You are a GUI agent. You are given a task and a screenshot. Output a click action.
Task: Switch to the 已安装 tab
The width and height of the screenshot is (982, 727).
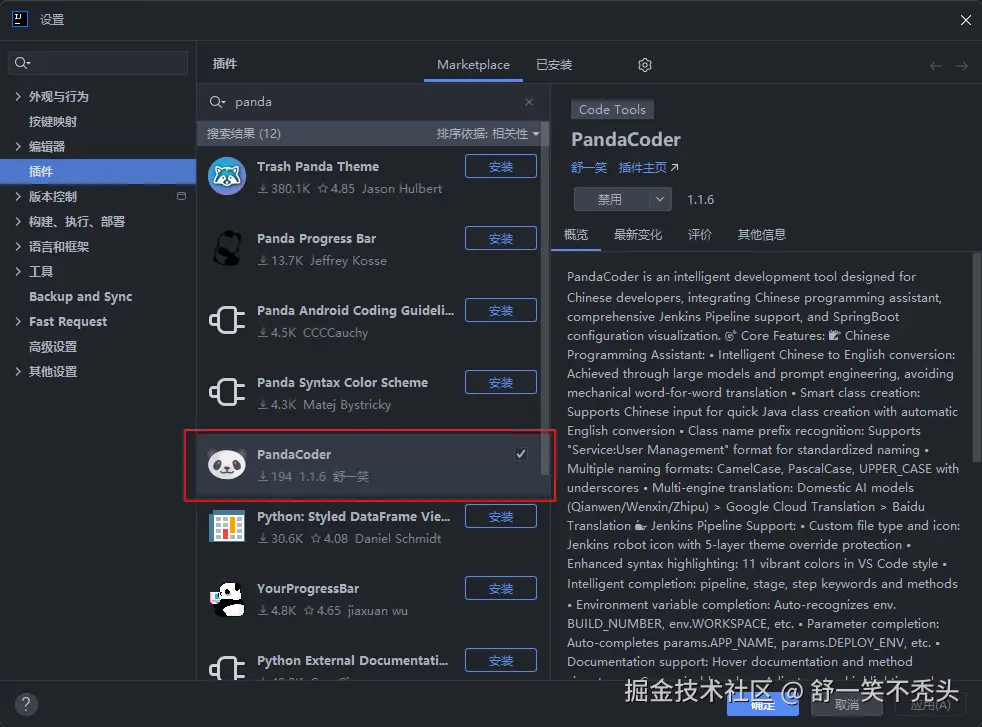pos(554,64)
